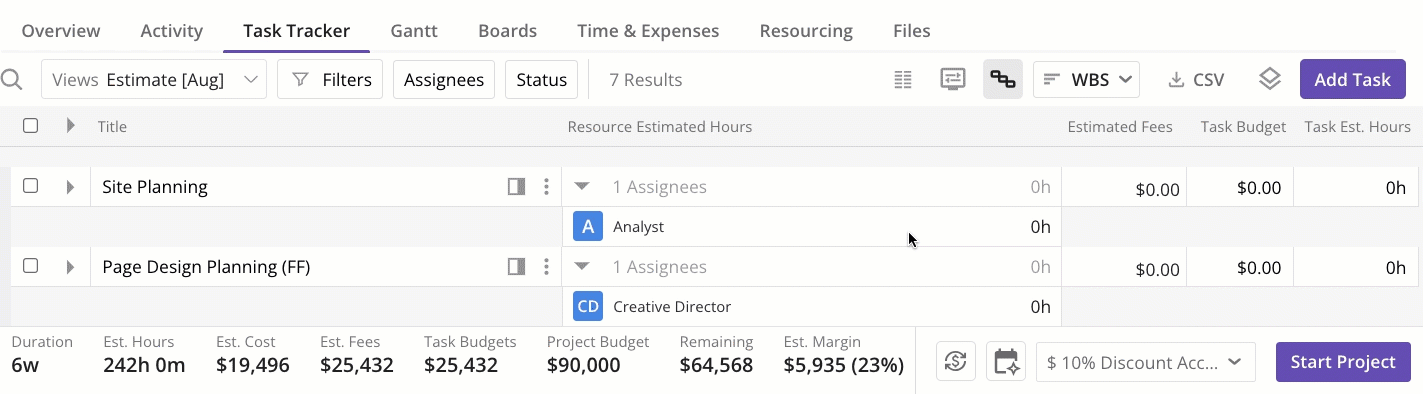Click the Task Budget column header

pos(1244,127)
